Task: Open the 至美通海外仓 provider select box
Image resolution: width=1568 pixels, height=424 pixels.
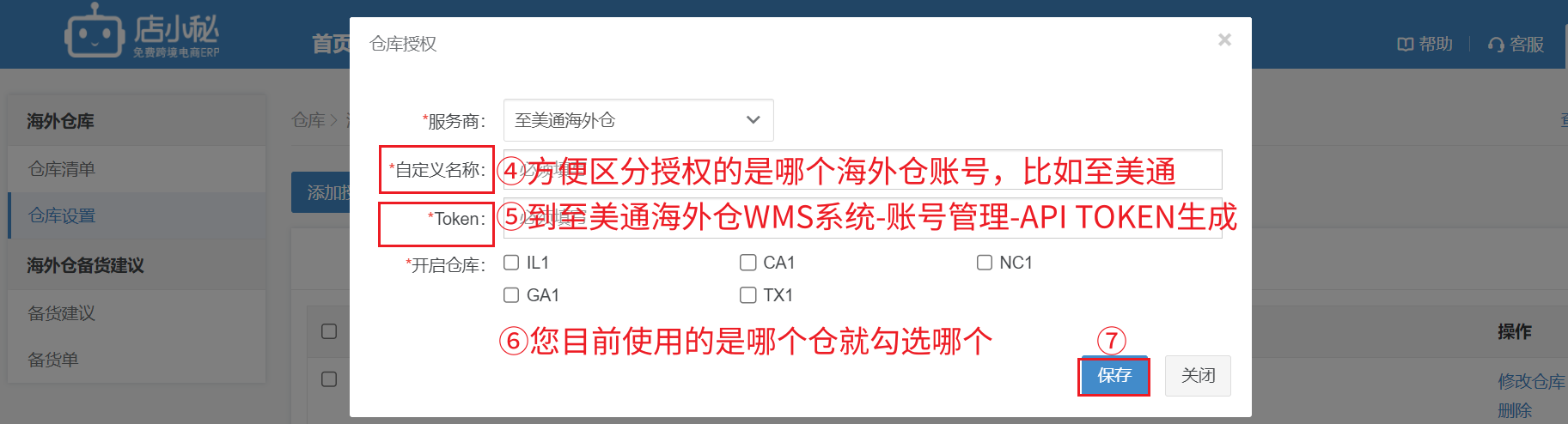Action: [638, 120]
